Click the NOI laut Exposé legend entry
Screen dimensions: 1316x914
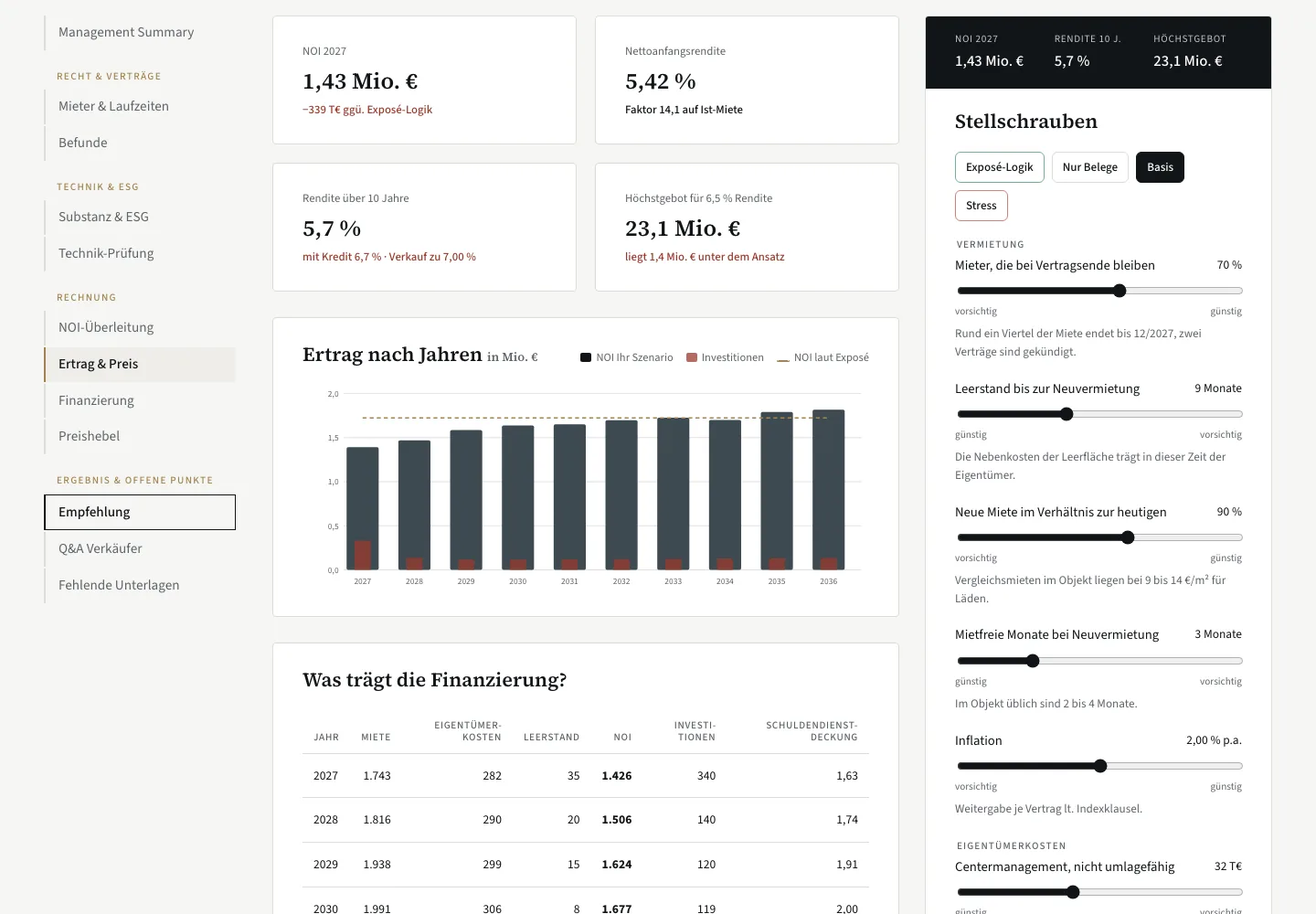tap(822, 357)
